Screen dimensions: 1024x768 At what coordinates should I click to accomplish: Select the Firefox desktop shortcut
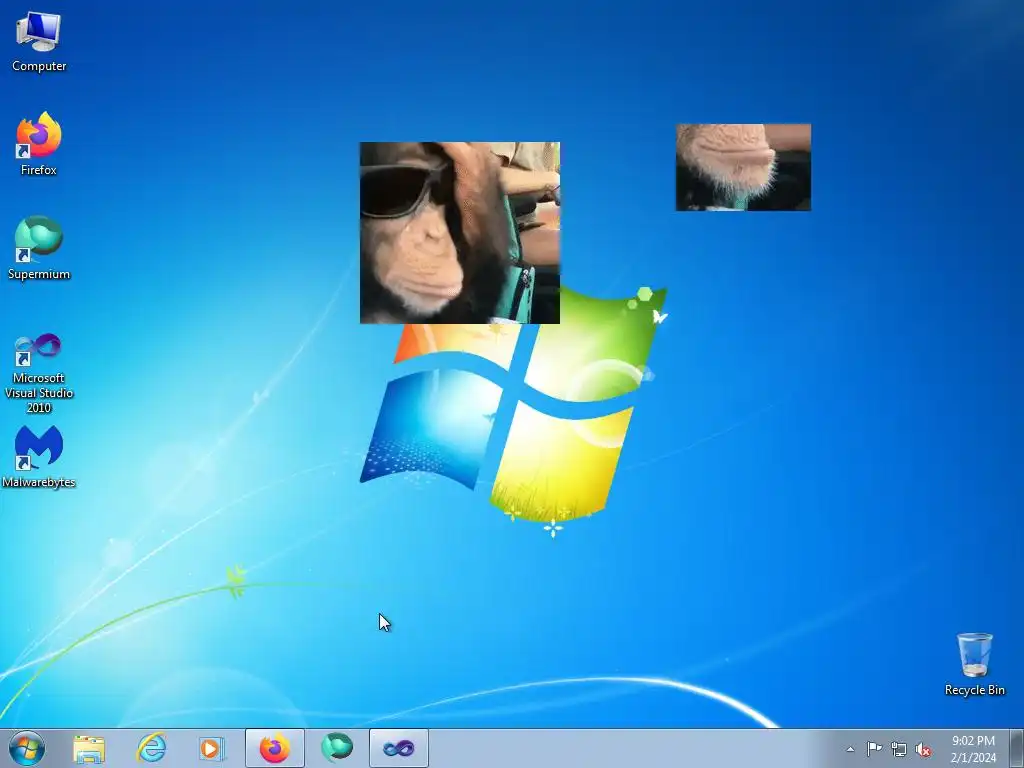(39, 144)
